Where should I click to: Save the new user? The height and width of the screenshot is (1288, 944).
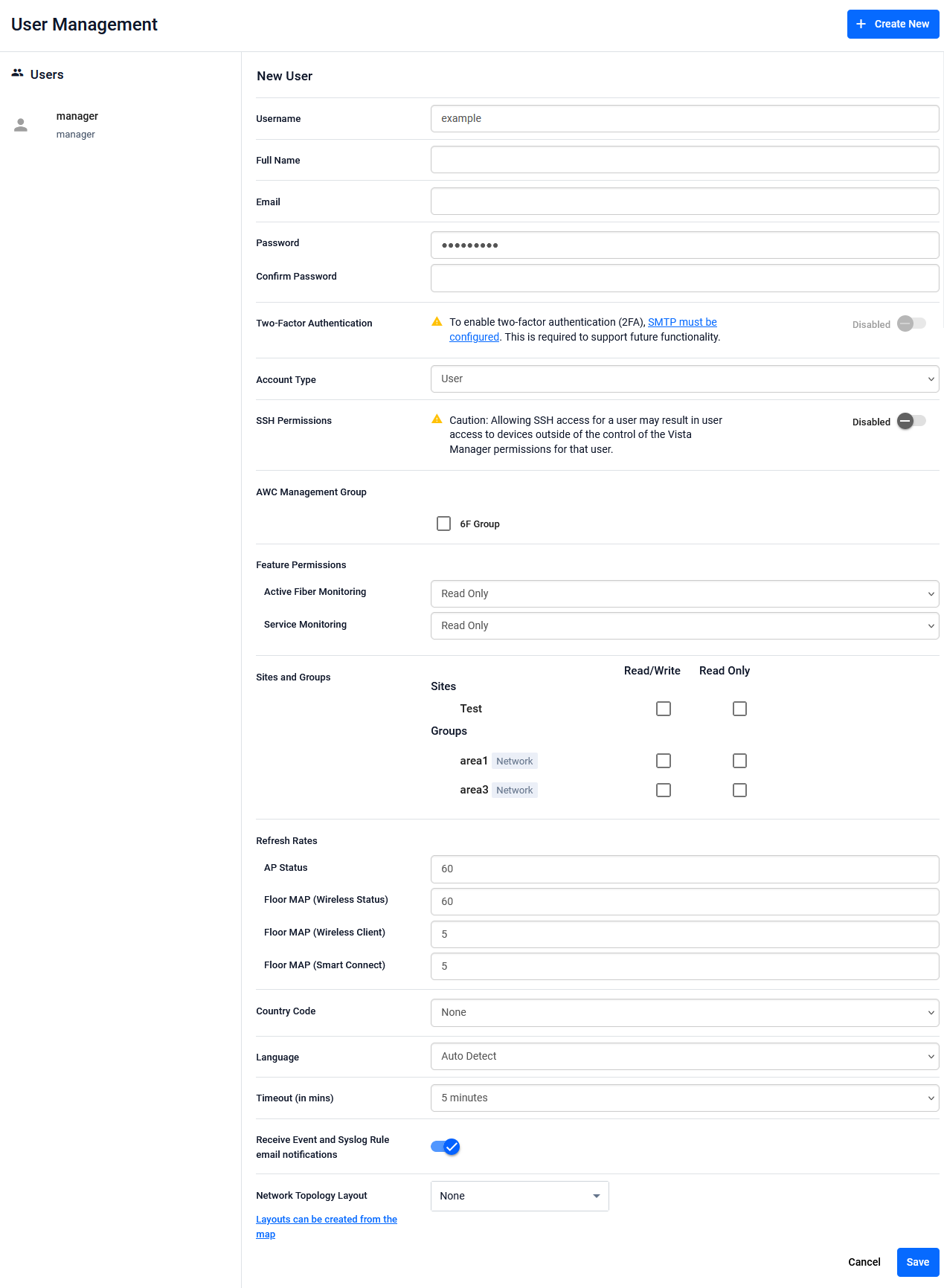click(917, 1262)
